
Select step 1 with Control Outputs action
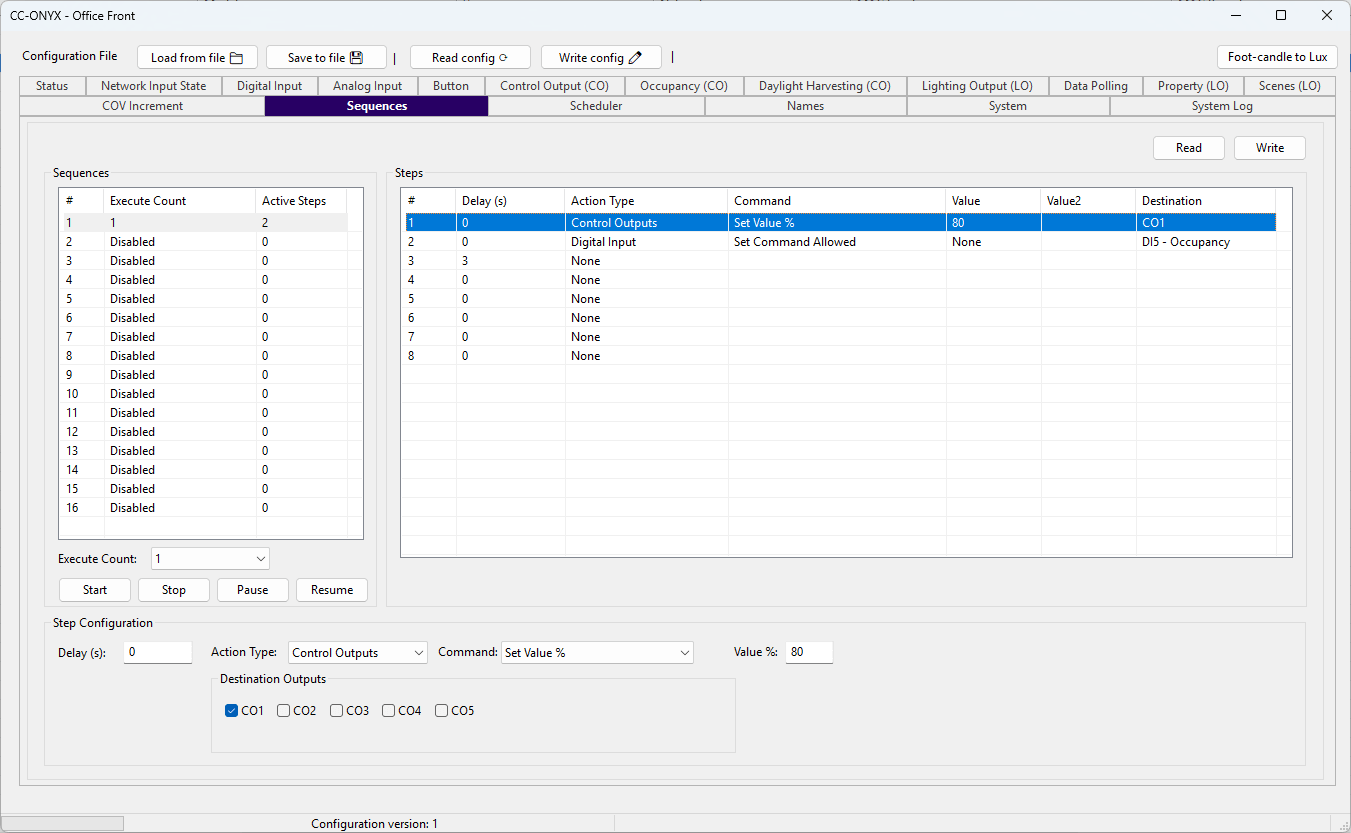(839, 223)
